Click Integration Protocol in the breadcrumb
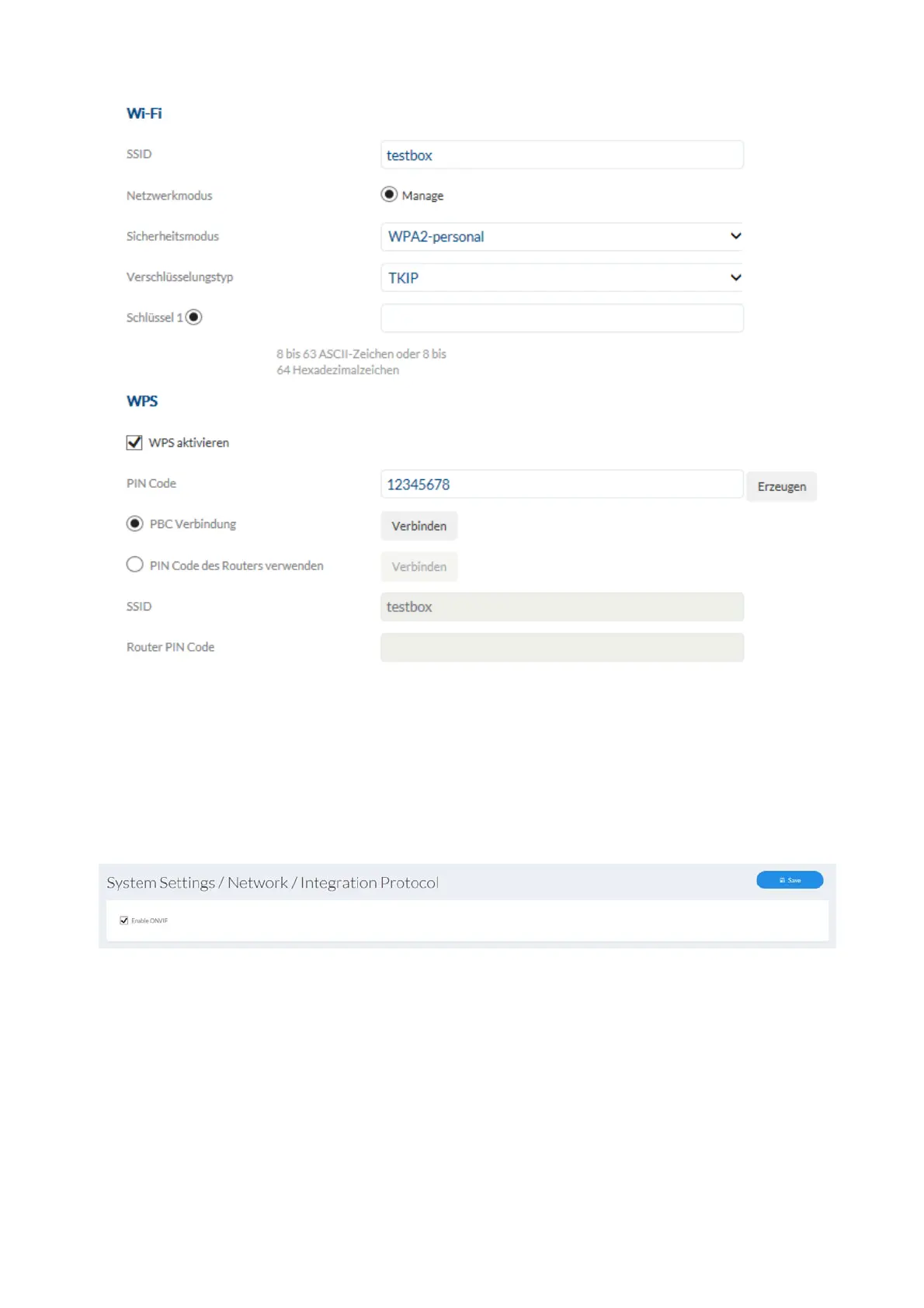Viewport: 924px width, 1308px height. [369, 883]
